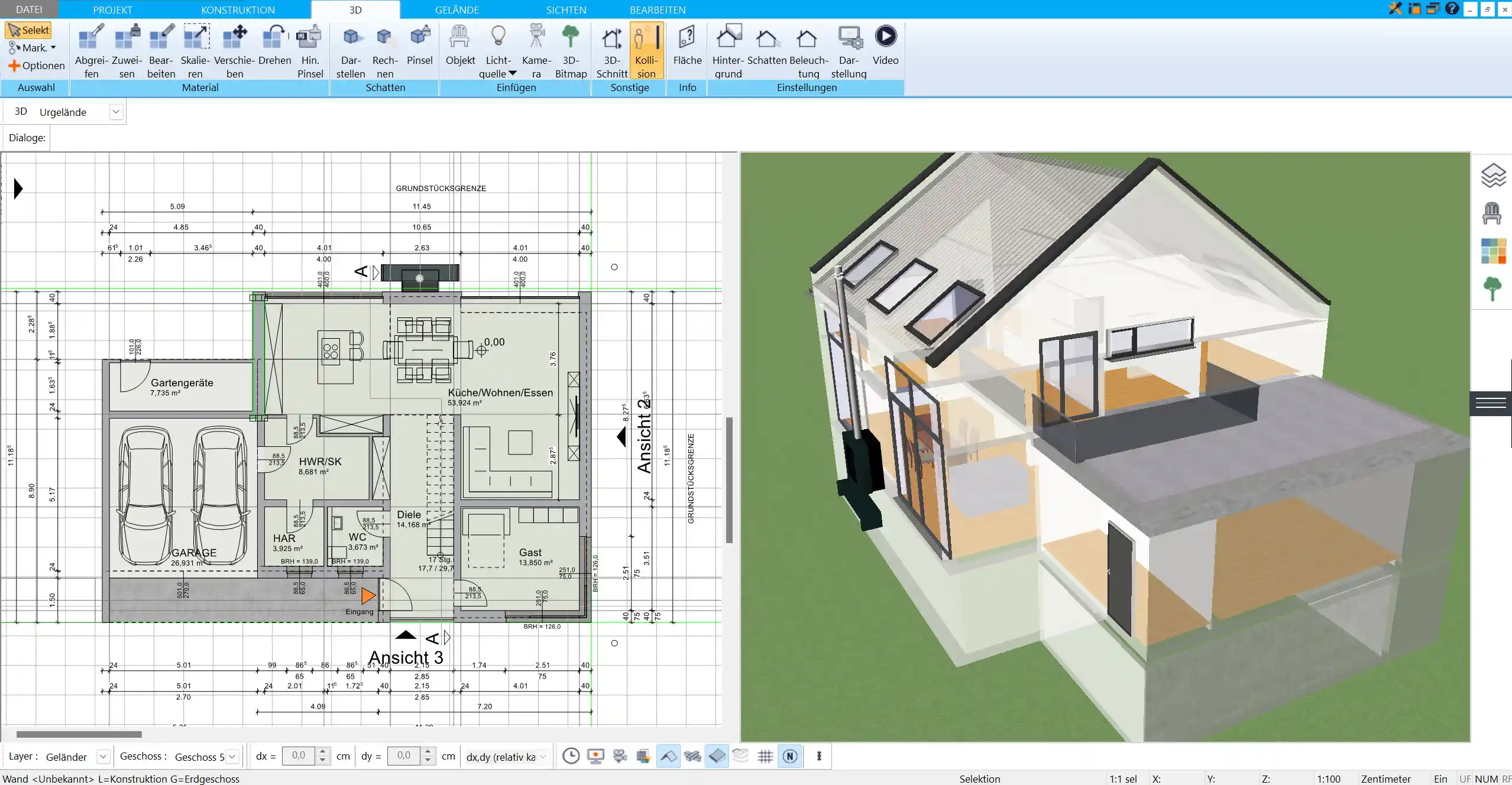This screenshot has width=1512, height=785.
Task: Switch to the BEARBEITEN tab
Action: tap(658, 10)
